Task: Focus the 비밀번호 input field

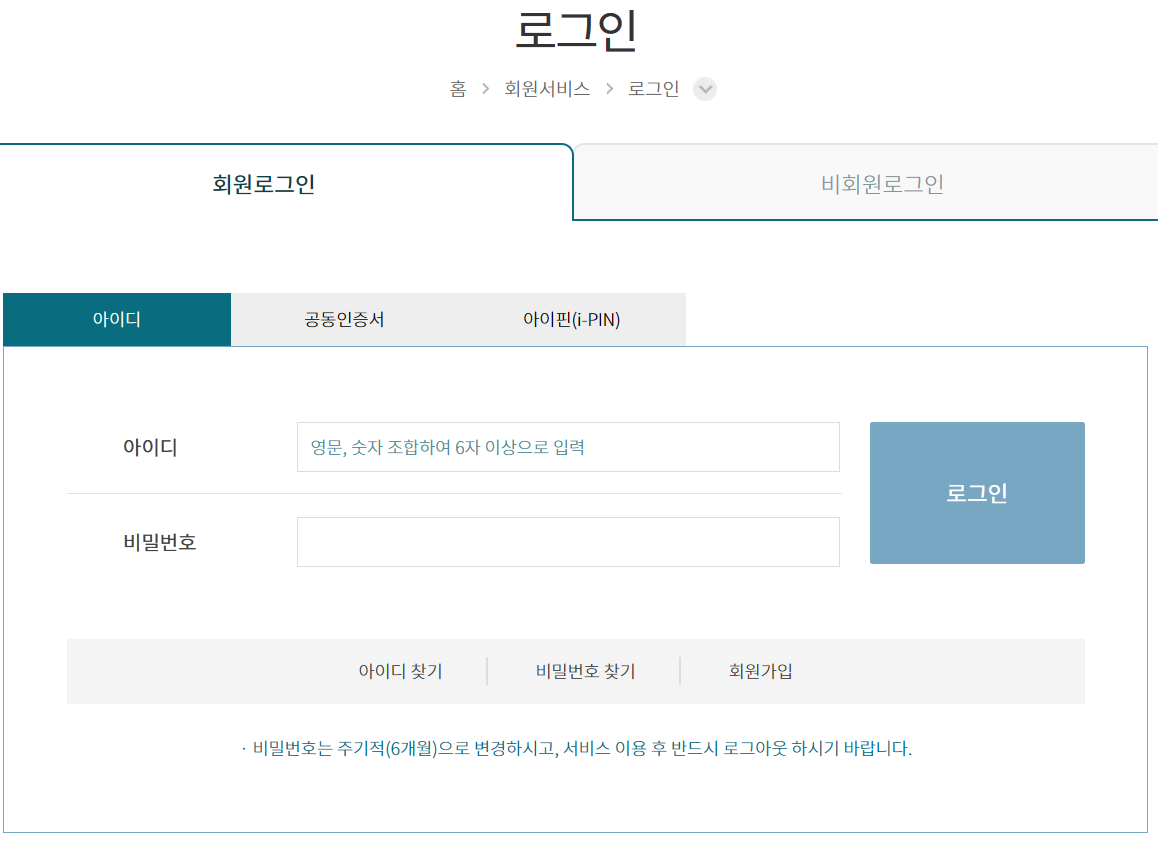Action: click(568, 541)
